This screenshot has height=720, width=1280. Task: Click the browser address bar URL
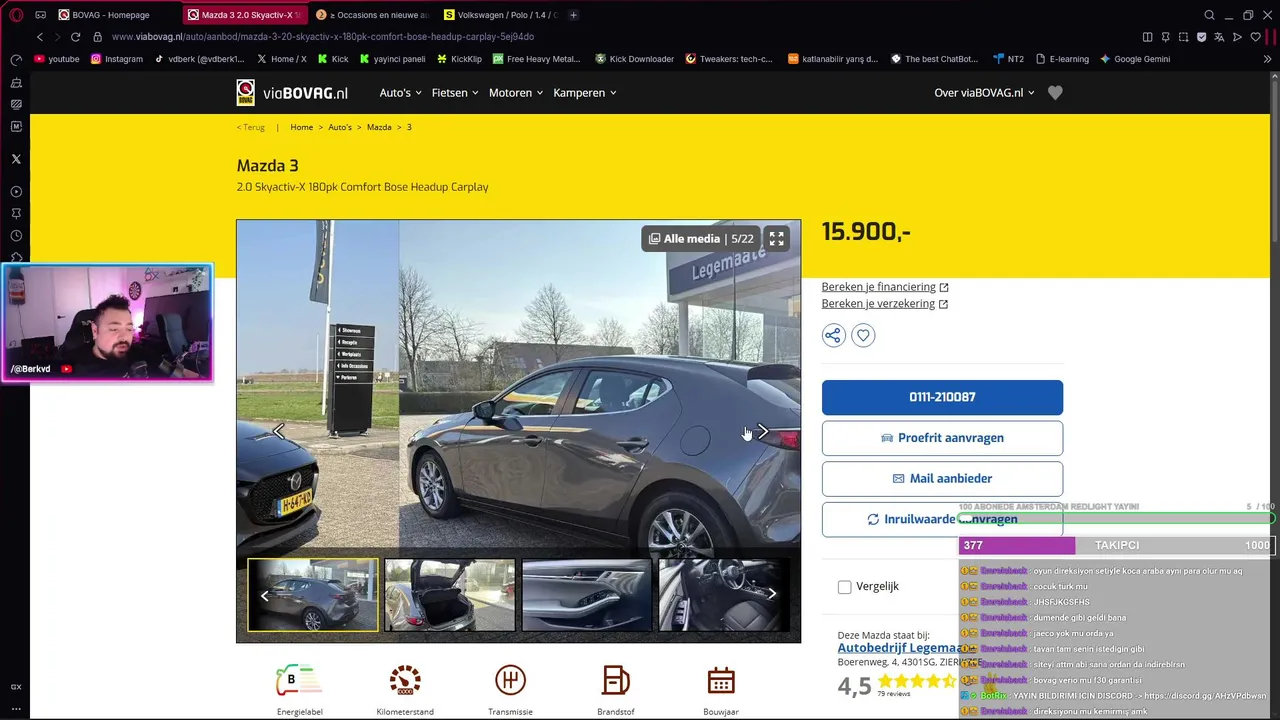[x=322, y=37]
